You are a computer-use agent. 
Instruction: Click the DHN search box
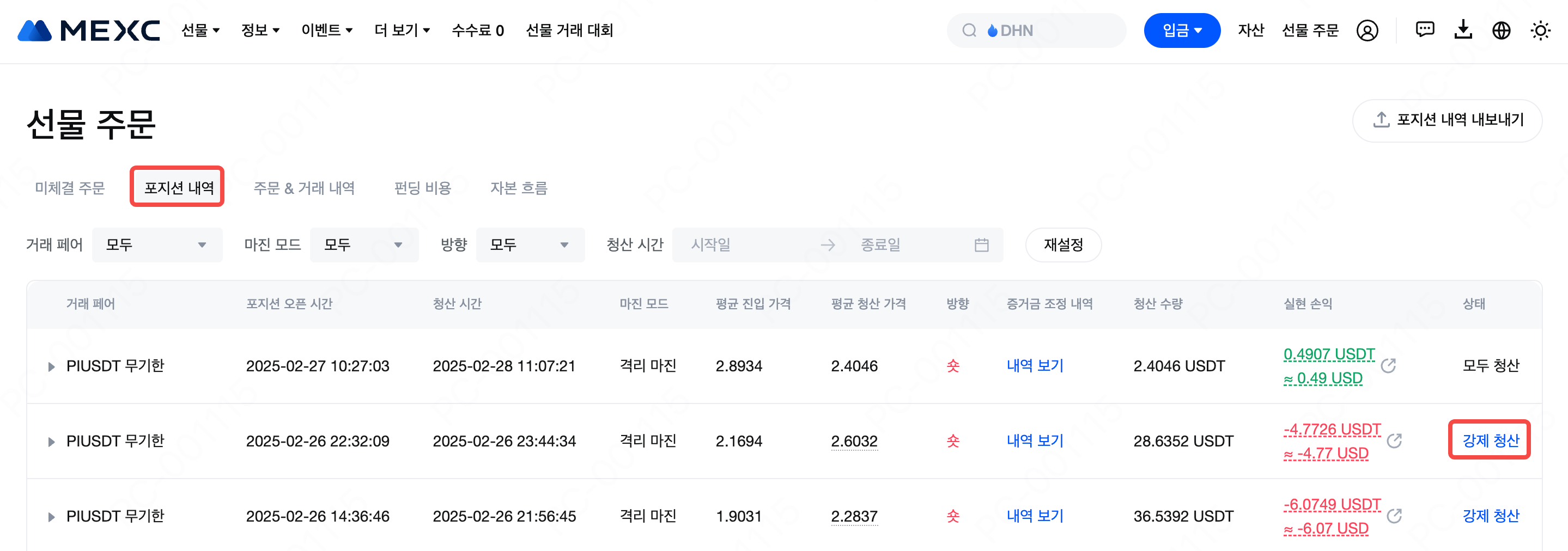coord(1036,30)
